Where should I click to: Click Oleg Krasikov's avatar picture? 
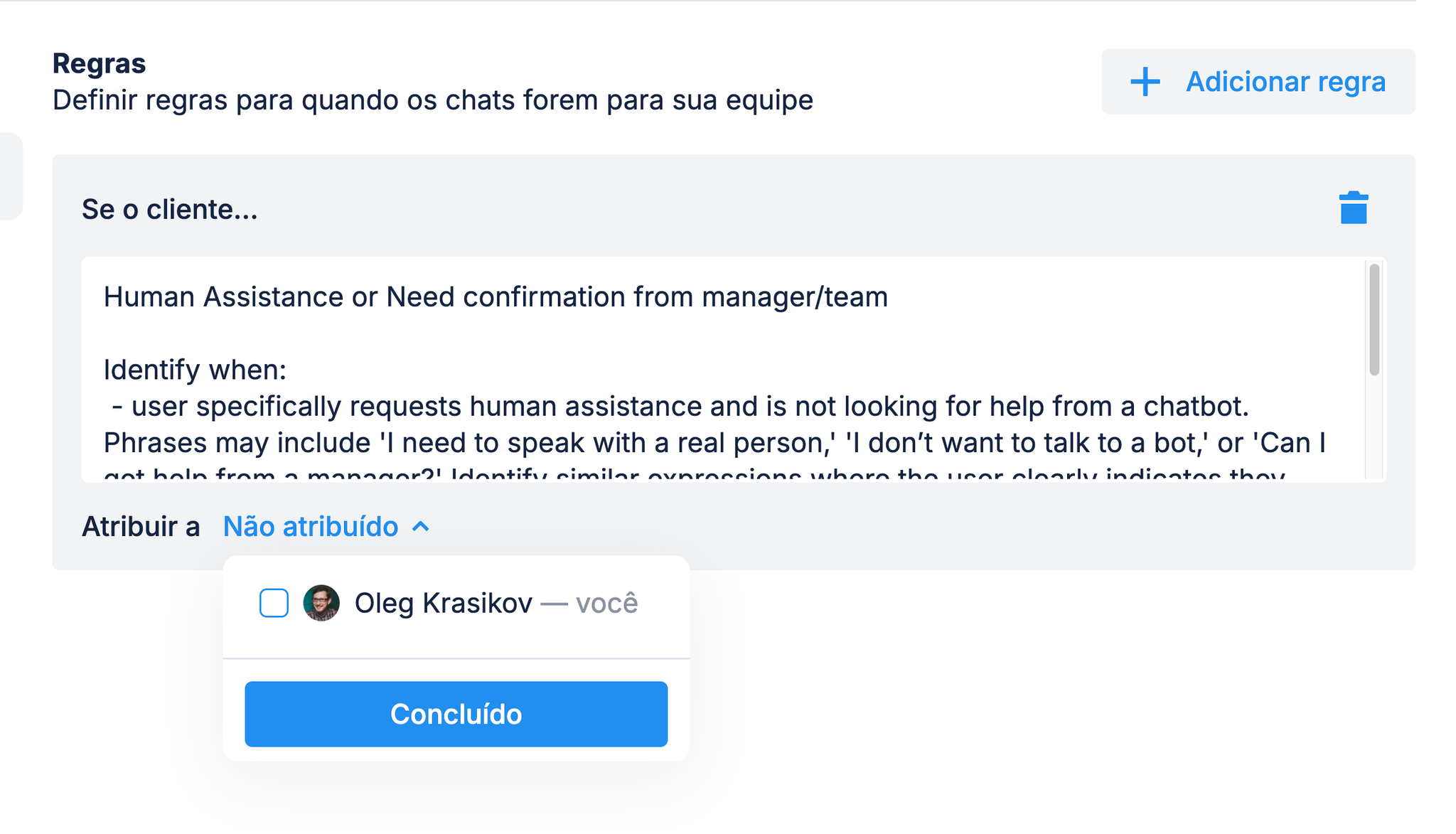point(321,603)
